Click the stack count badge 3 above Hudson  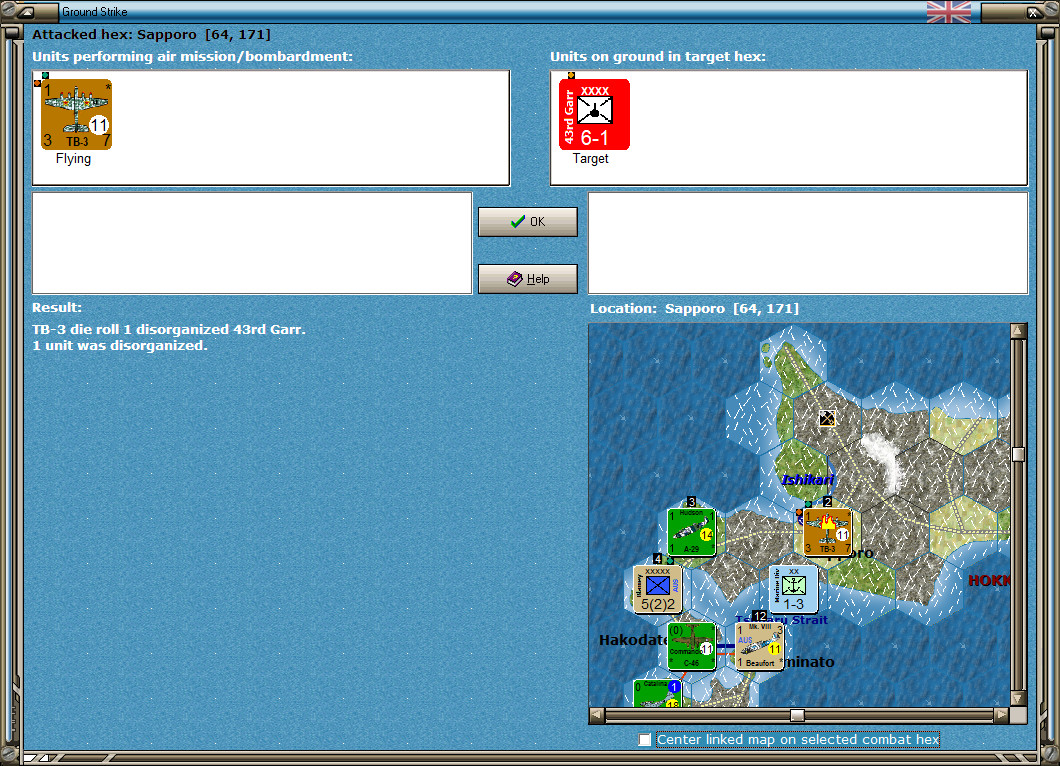pos(691,502)
